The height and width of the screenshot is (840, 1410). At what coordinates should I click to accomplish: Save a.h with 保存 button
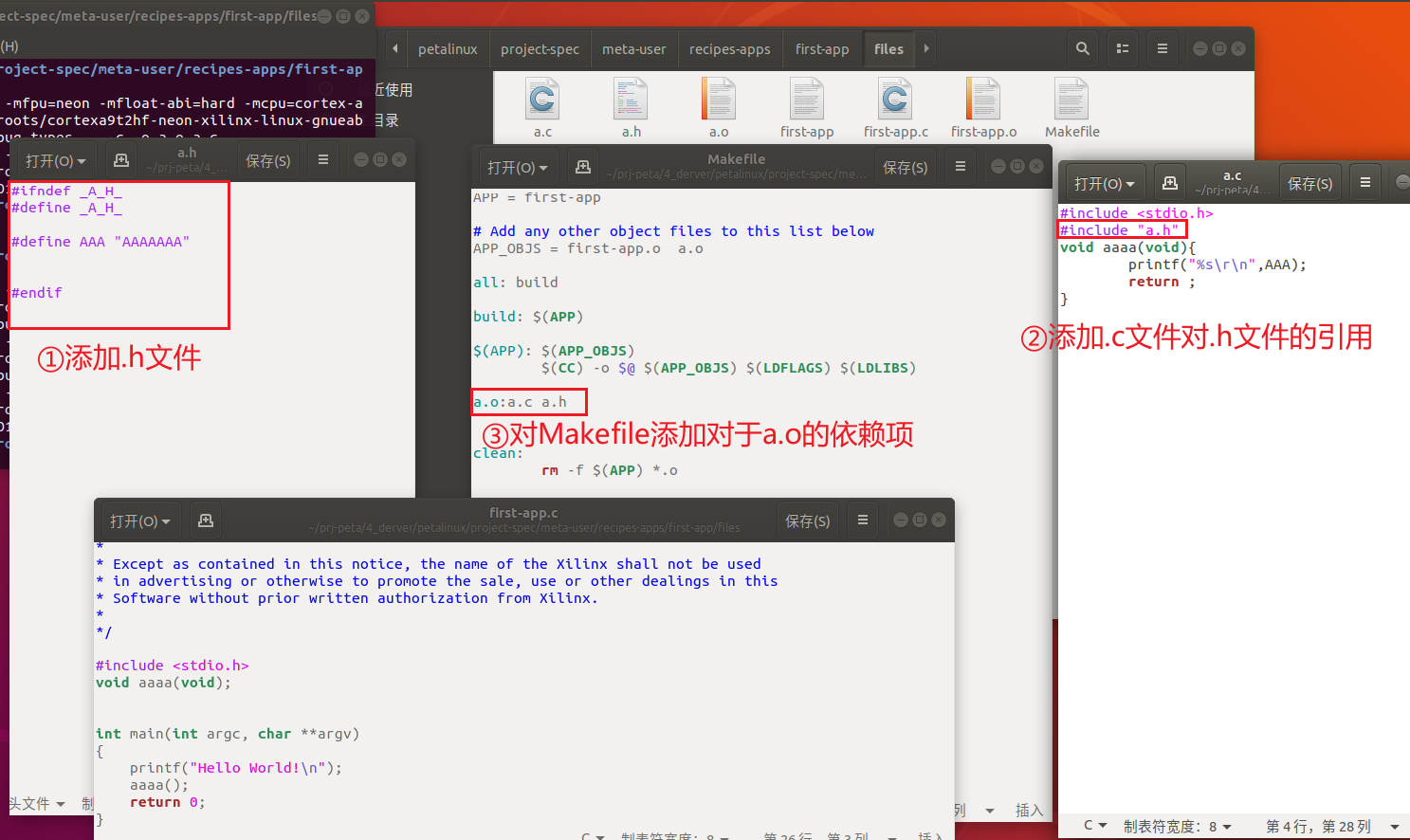click(268, 161)
